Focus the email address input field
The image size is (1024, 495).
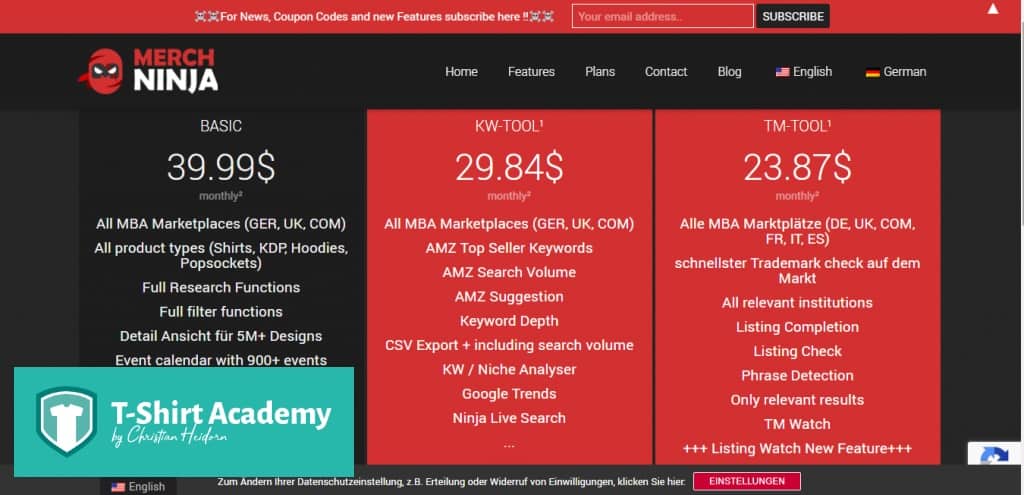pyautogui.click(x=662, y=16)
